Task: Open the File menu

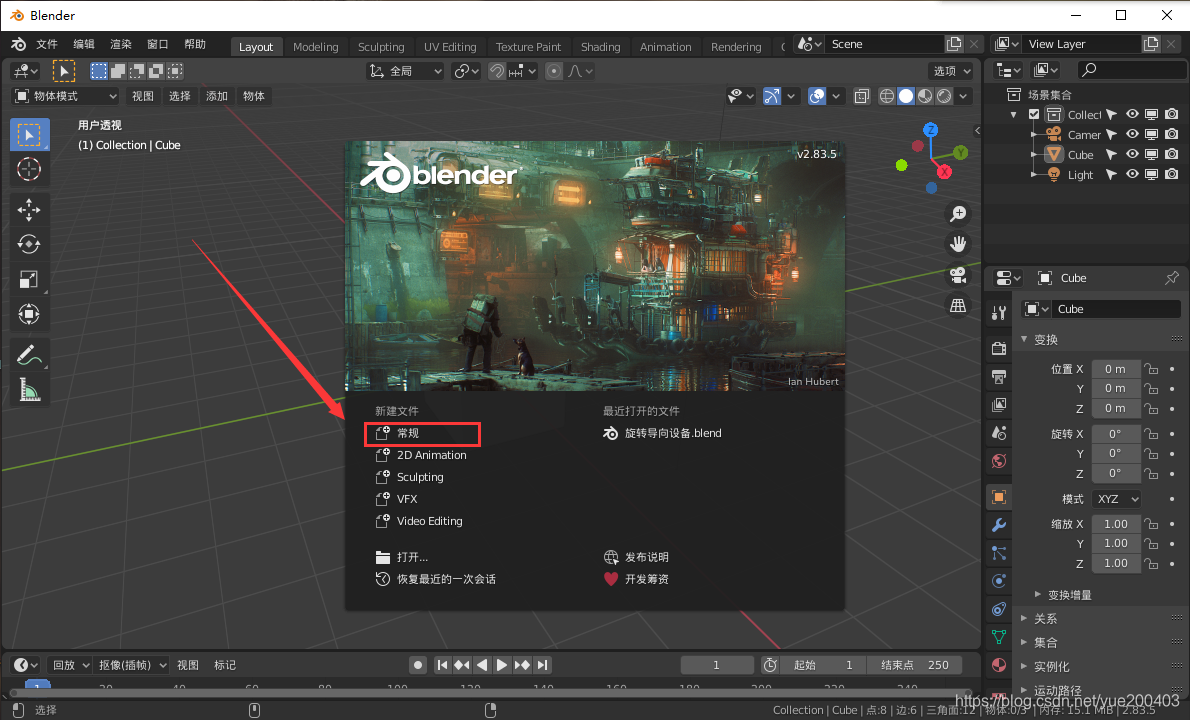Action: coord(47,45)
